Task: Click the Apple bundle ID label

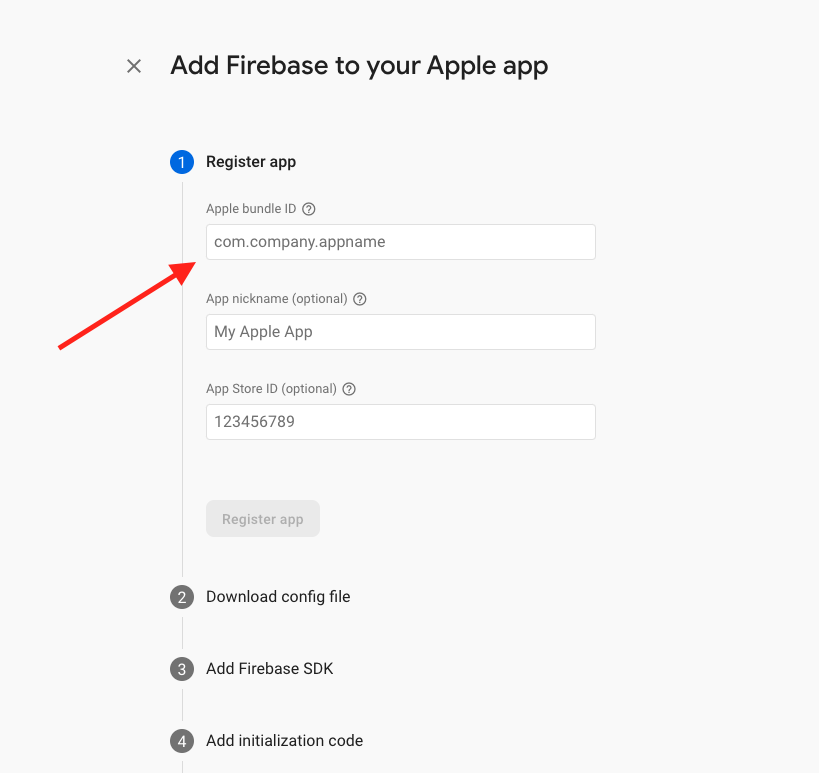Action: [x=251, y=209]
